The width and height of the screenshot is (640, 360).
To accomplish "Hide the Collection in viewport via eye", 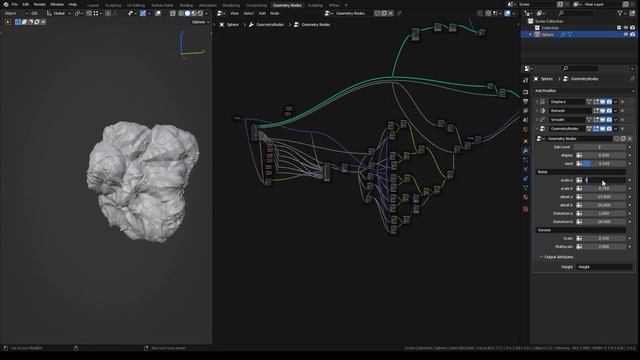I will (626, 28).
